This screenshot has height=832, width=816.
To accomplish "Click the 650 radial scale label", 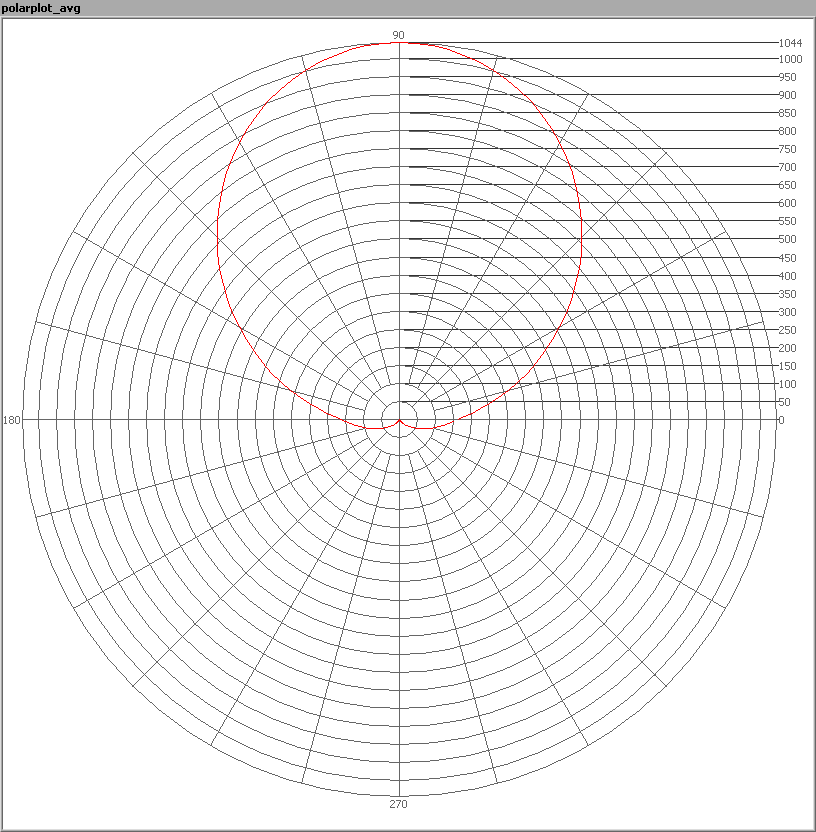I will (x=788, y=185).
